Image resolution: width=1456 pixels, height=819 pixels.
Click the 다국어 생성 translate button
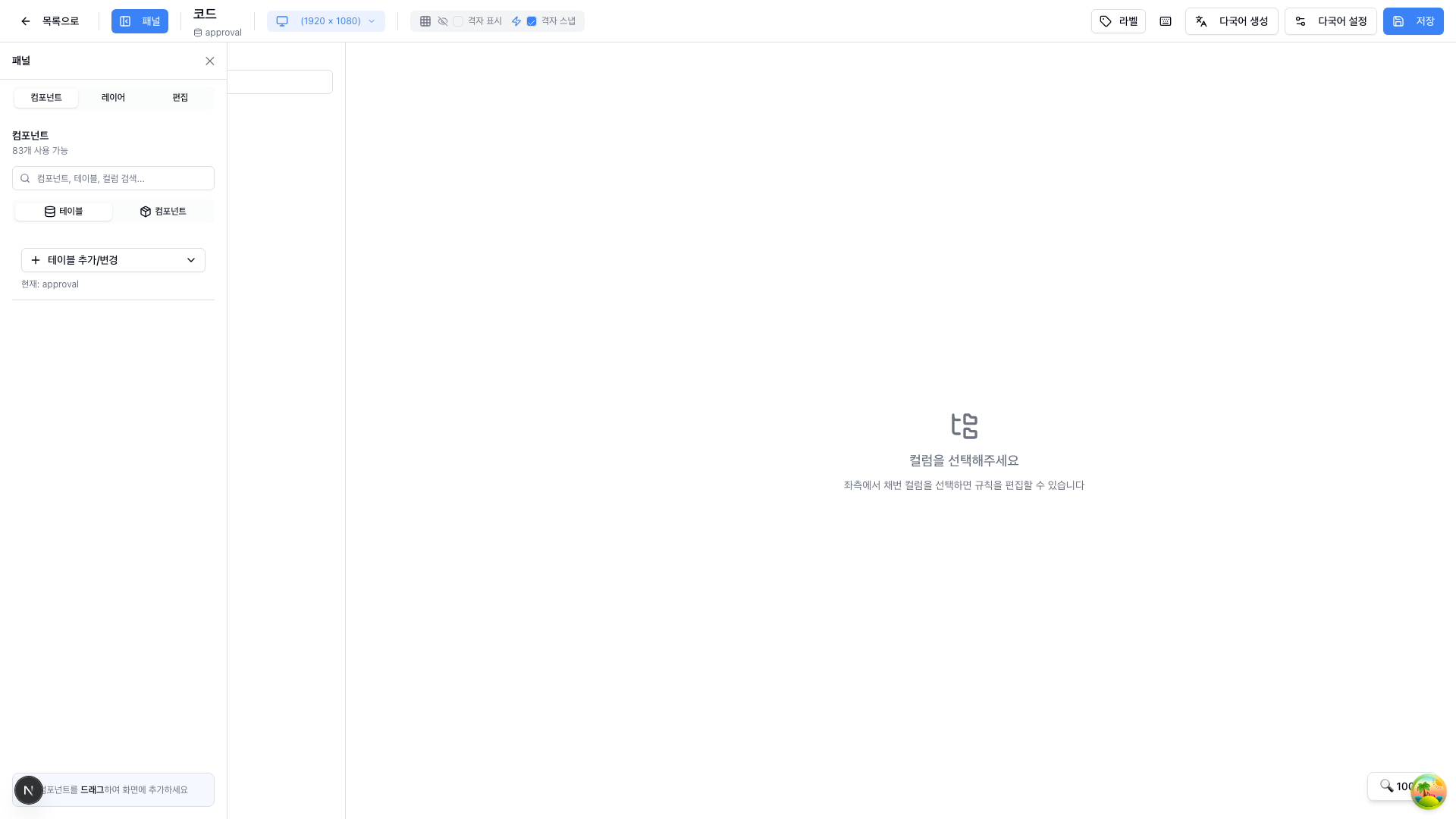pyautogui.click(x=1231, y=21)
